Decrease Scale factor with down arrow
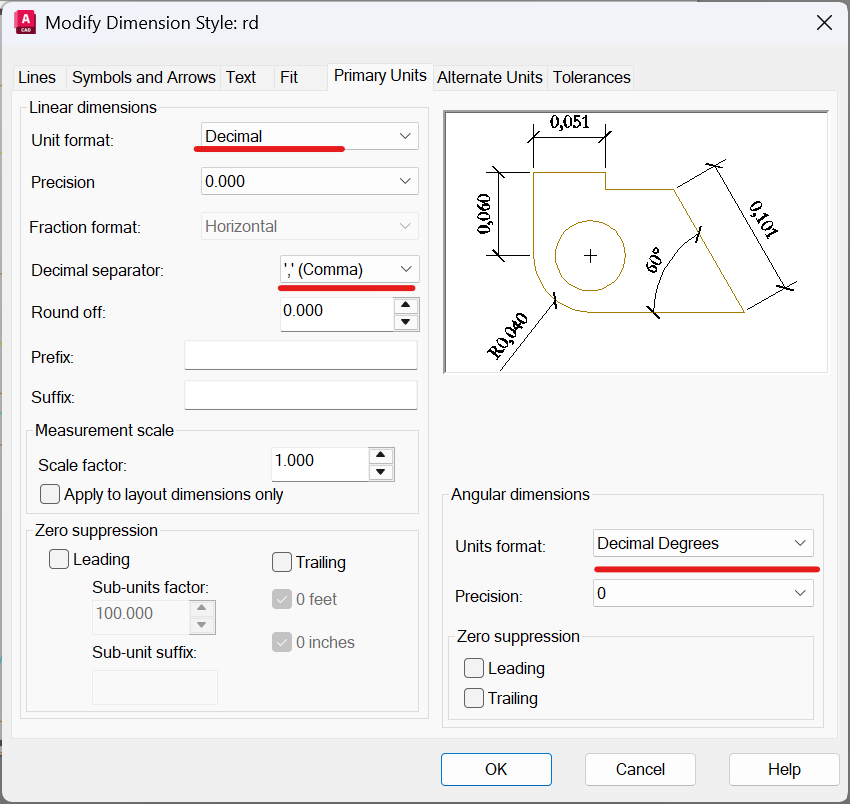 click(x=380, y=473)
